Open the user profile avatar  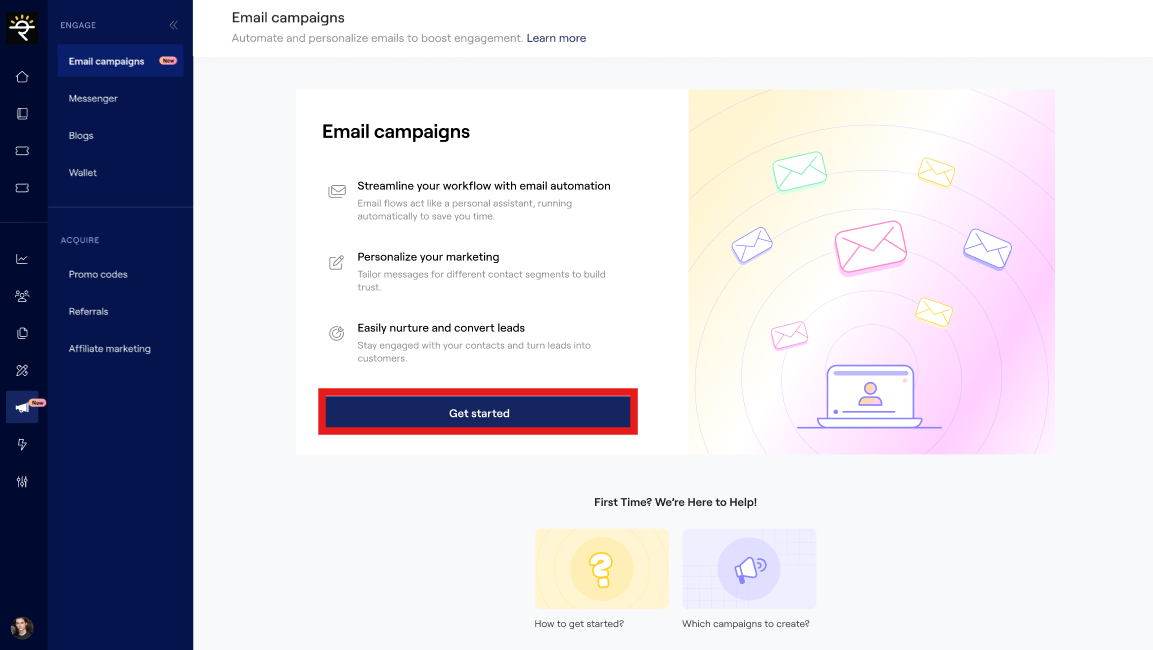[22, 628]
